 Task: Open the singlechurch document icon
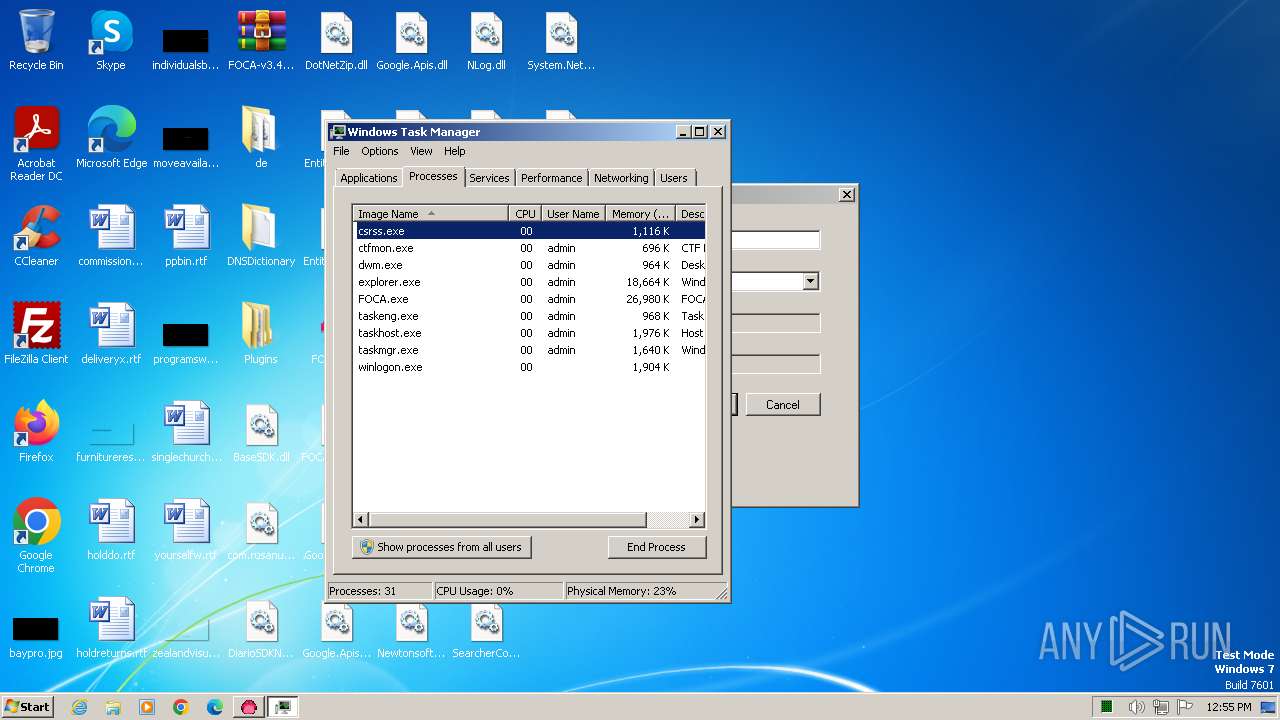186,433
